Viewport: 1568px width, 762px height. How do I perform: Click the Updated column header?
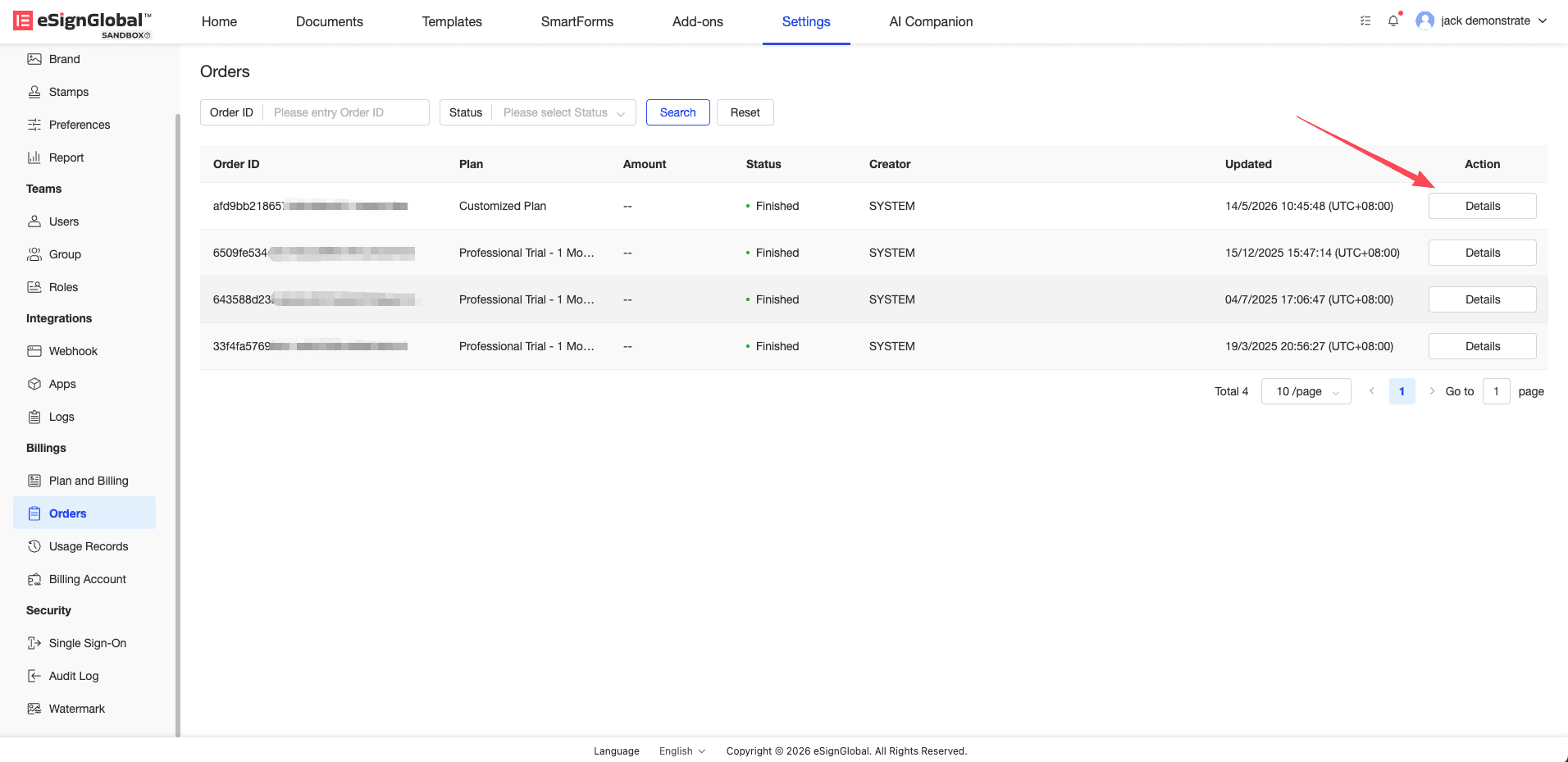click(1248, 164)
